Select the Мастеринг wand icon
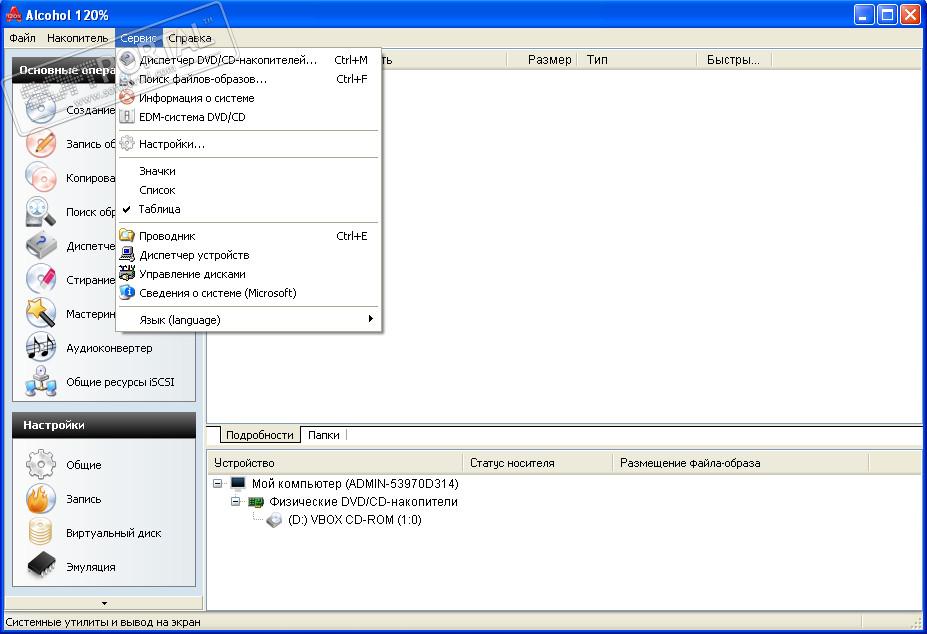 coord(40,313)
